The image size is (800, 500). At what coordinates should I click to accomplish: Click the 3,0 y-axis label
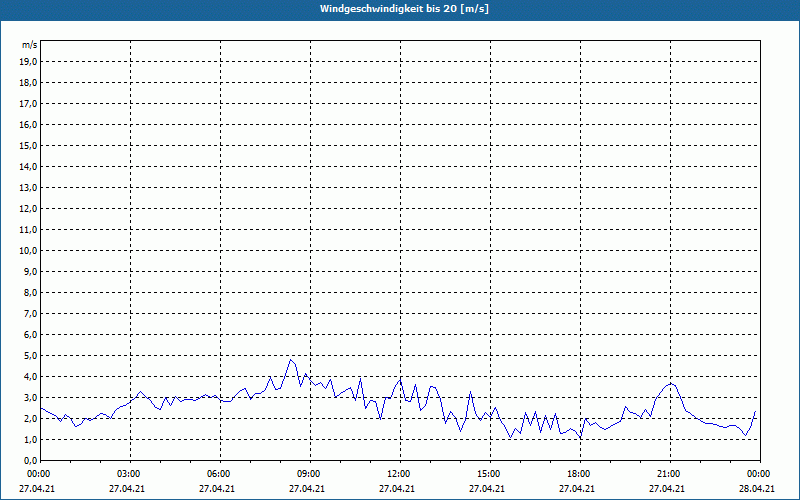31,397
